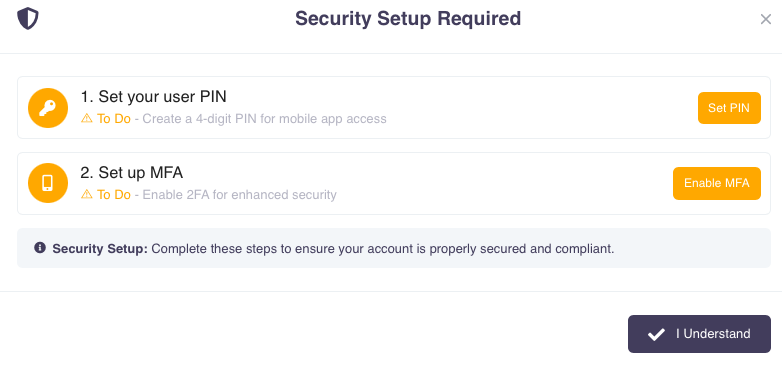The height and width of the screenshot is (367, 782).
Task: Click the shield logo icon in header
Action: pyautogui.click(x=28, y=18)
